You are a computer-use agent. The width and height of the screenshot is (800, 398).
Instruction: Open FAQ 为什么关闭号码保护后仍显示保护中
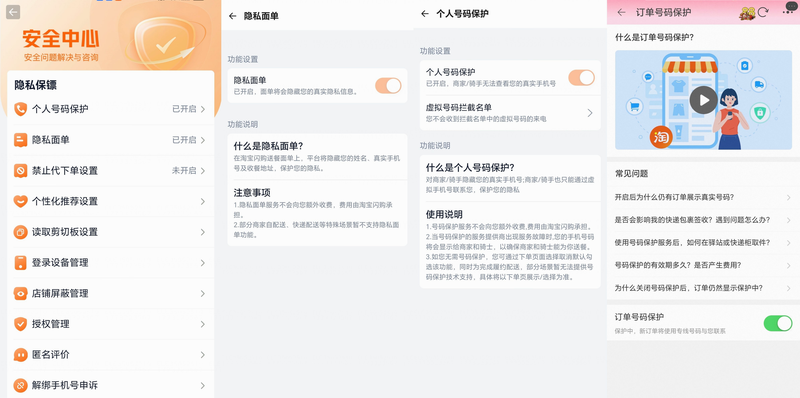[x=703, y=288]
